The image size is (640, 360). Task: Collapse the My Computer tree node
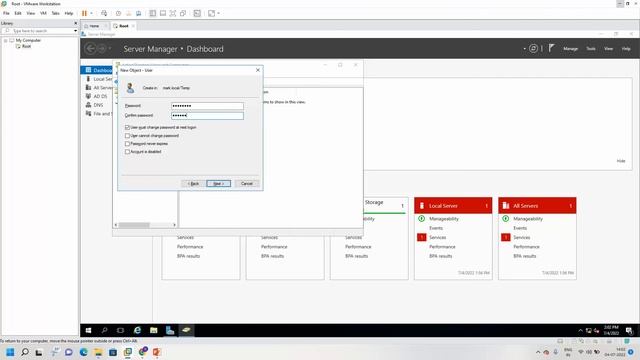tap(5, 40)
